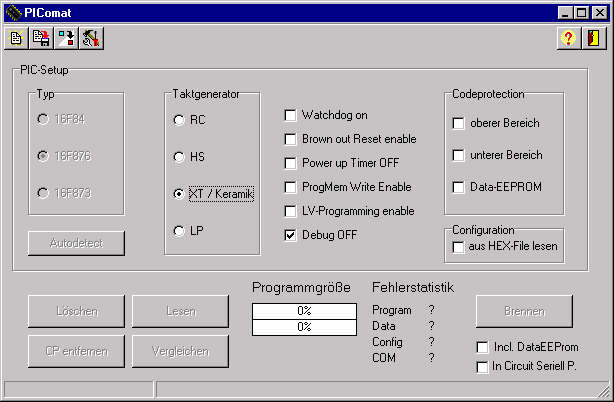Check oberer Bereich code protection
The width and height of the screenshot is (614, 402).
458,123
